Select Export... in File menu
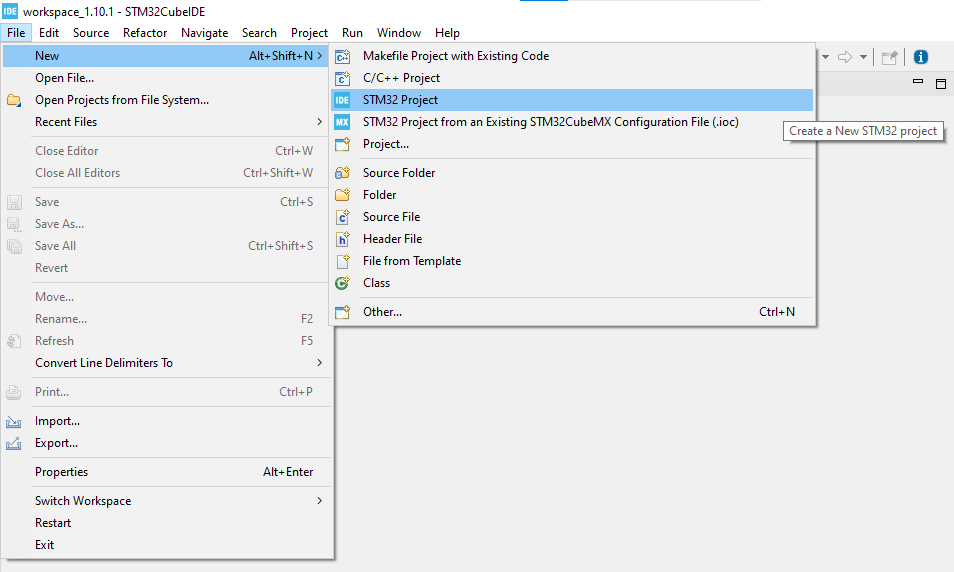Screen dimensions: 954x572 [168, 444]
